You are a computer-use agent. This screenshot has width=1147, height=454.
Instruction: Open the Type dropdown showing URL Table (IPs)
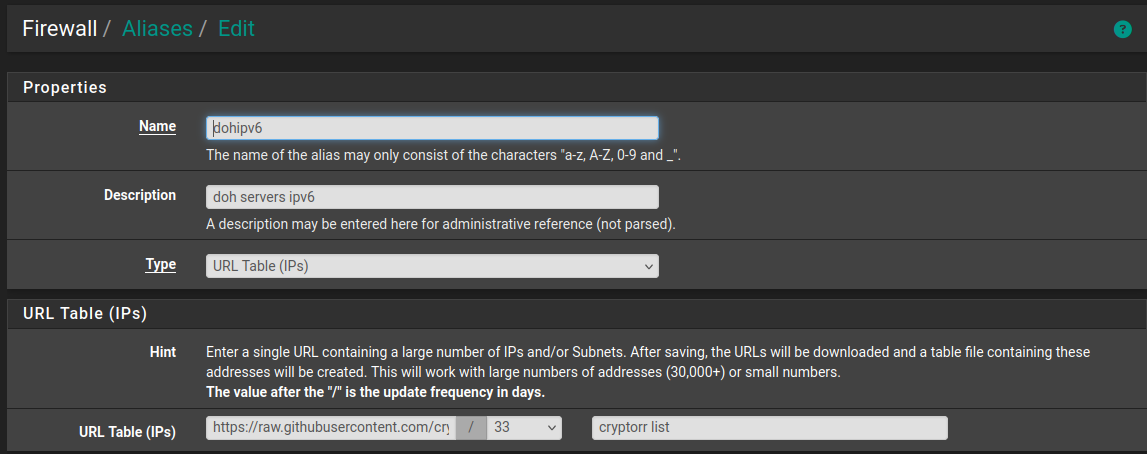[432, 266]
